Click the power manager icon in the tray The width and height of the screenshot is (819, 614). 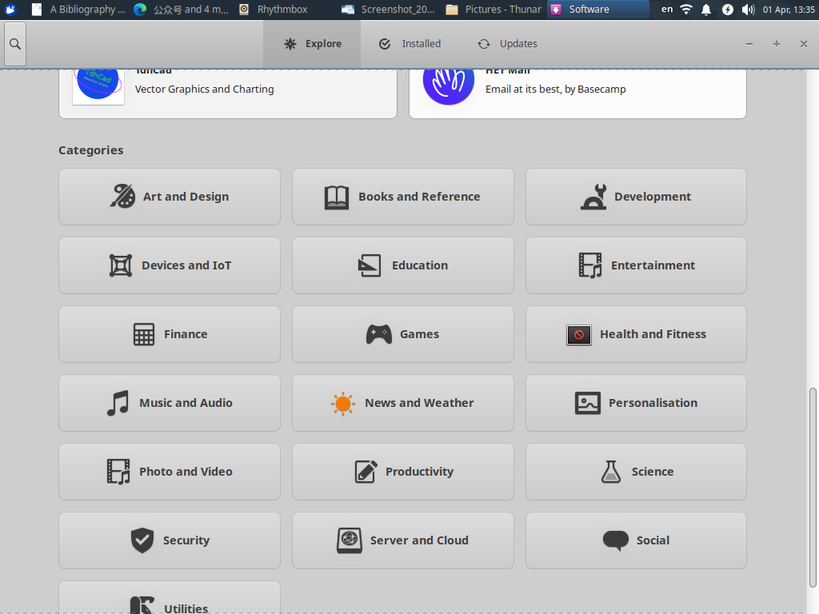click(x=728, y=9)
